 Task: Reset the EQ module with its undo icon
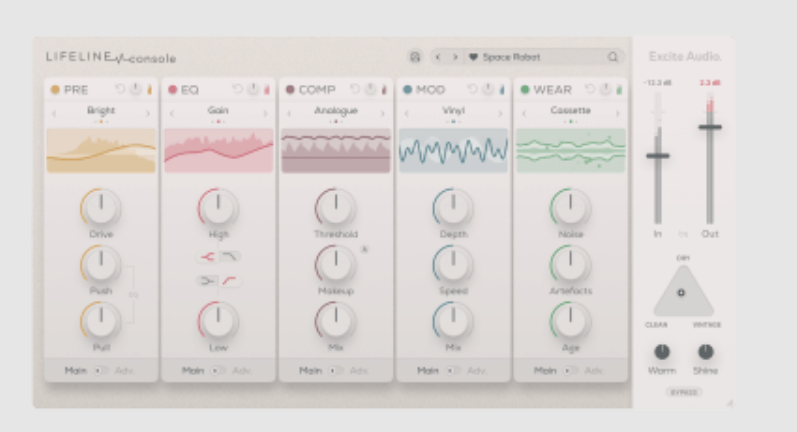pos(238,89)
